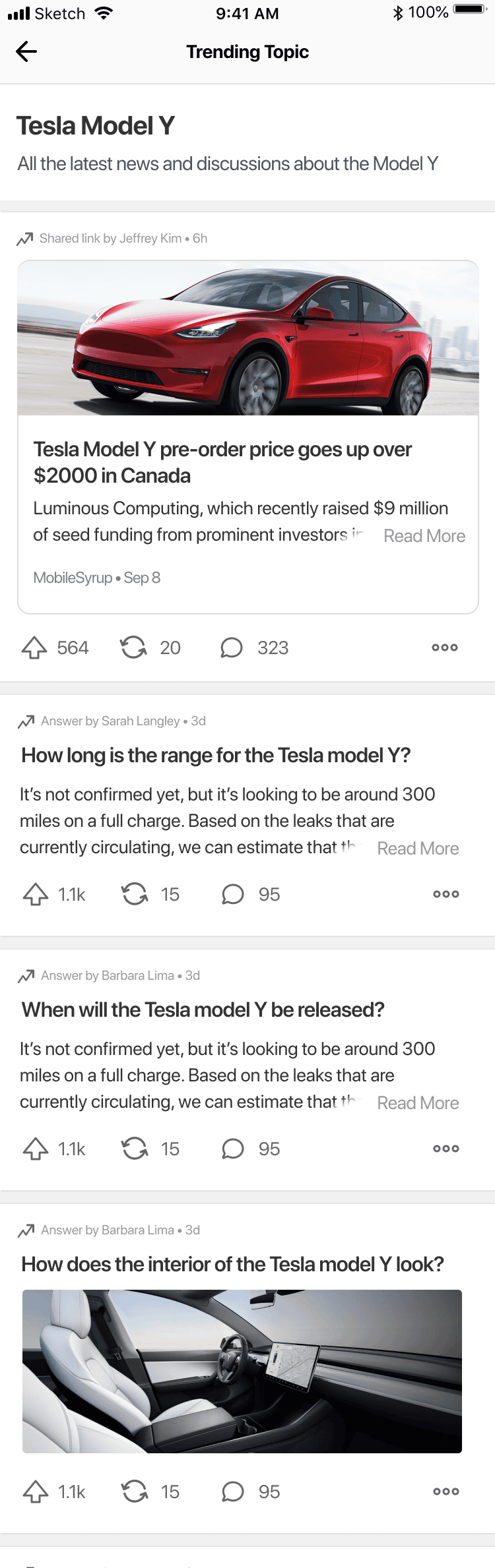Expand Read More on the Luminous Computing article
495x1568 pixels.
(424, 536)
